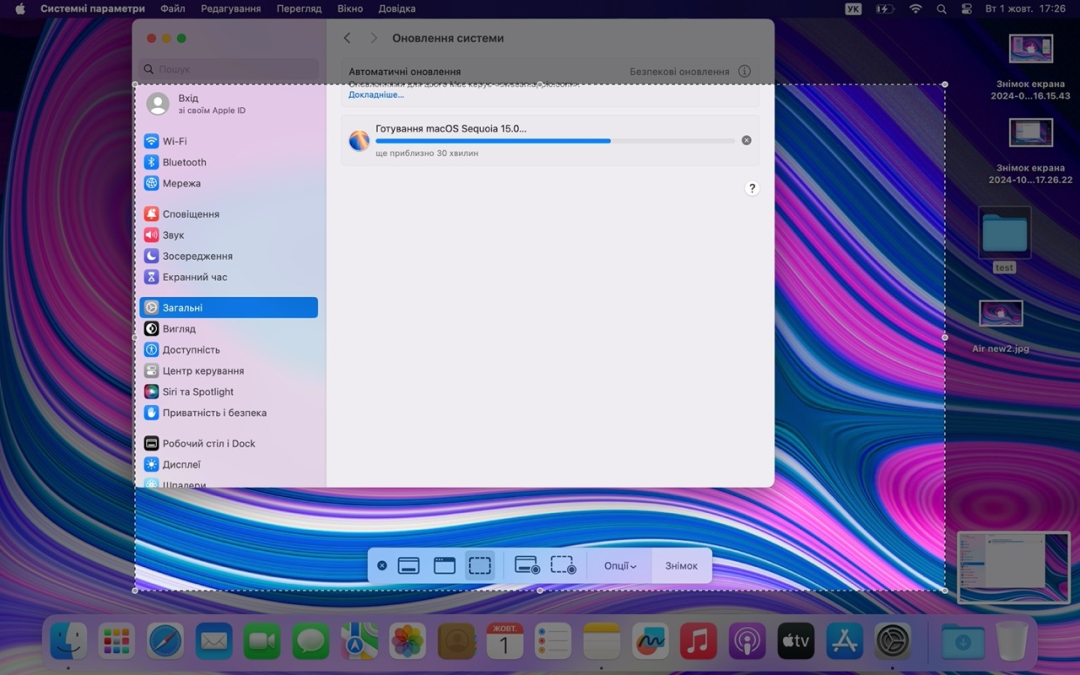Open Spotlight search in menu bar
This screenshot has height=675, width=1080.
pos(942,9)
